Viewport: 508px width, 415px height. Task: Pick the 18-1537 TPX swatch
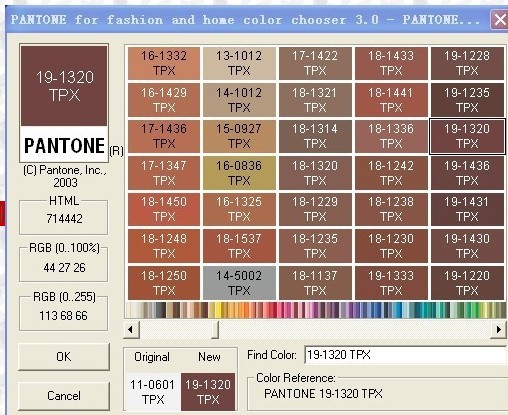pyautogui.click(x=239, y=246)
